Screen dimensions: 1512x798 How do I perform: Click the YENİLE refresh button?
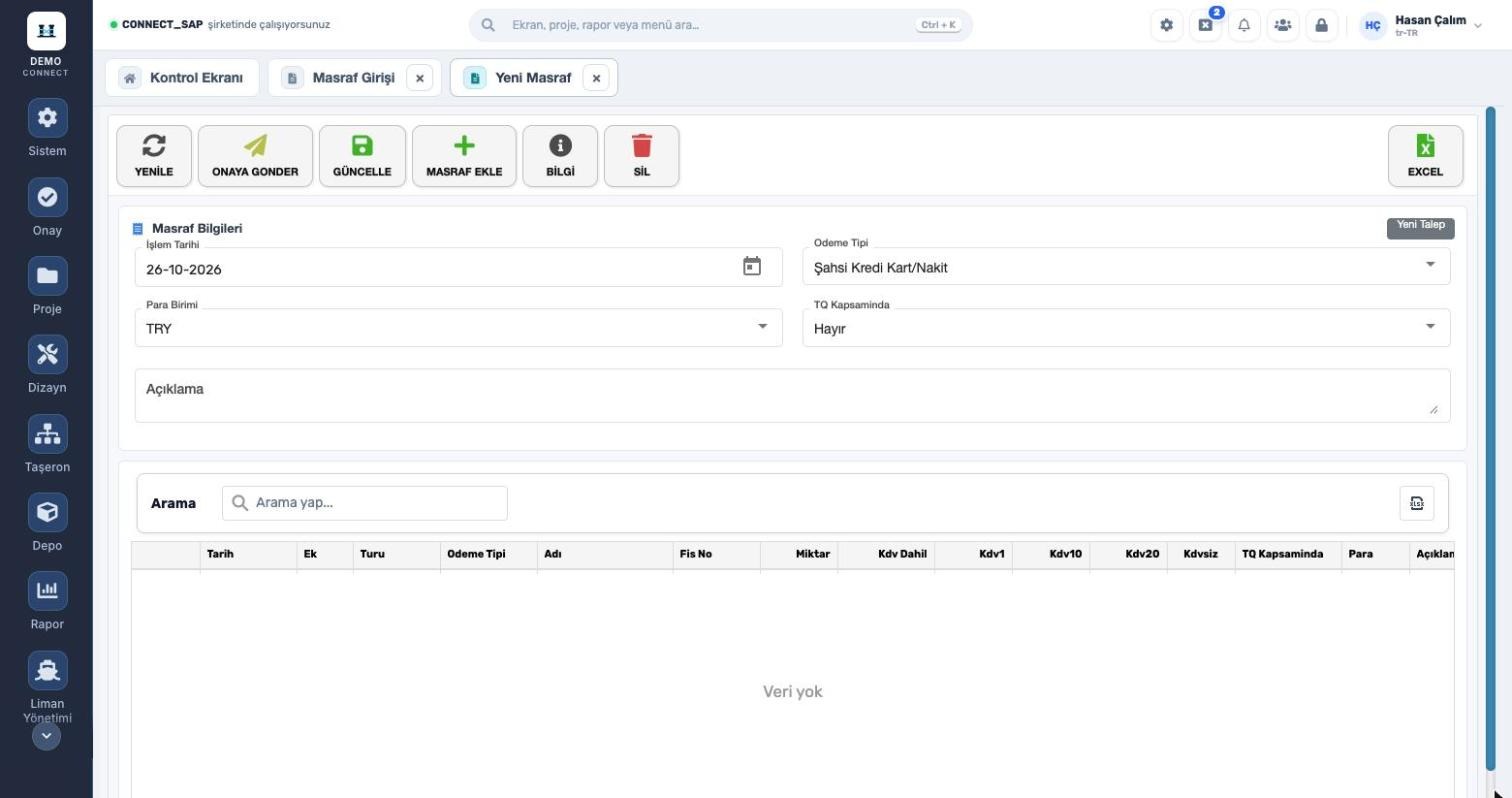[x=153, y=156]
